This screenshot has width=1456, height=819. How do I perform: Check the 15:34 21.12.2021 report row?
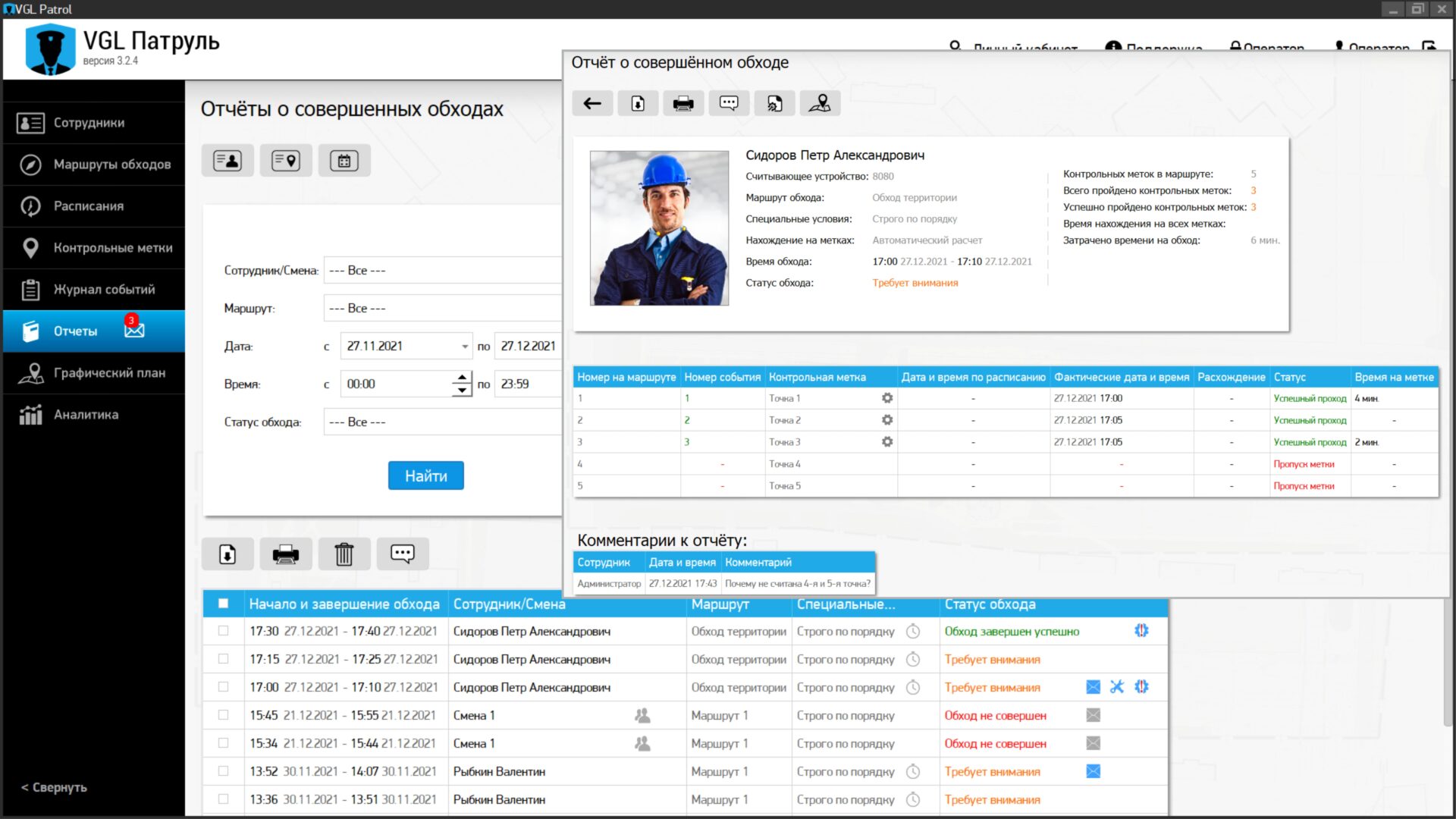(x=223, y=743)
